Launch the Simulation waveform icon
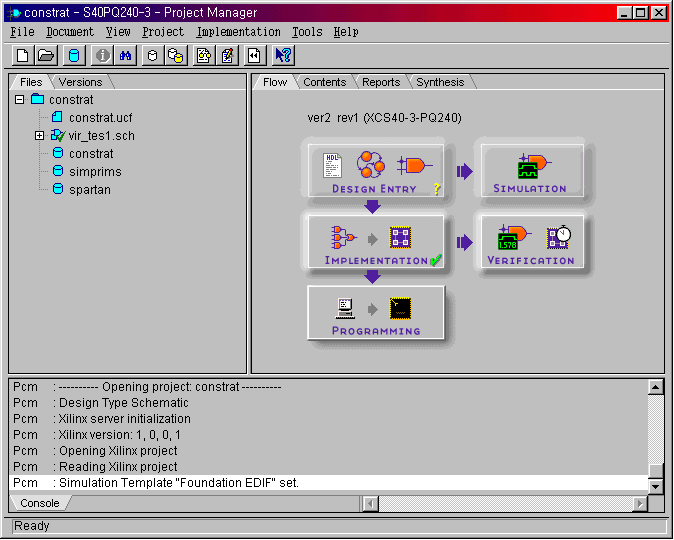The height and width of the screenshot is (540, 674). point(533,166)
